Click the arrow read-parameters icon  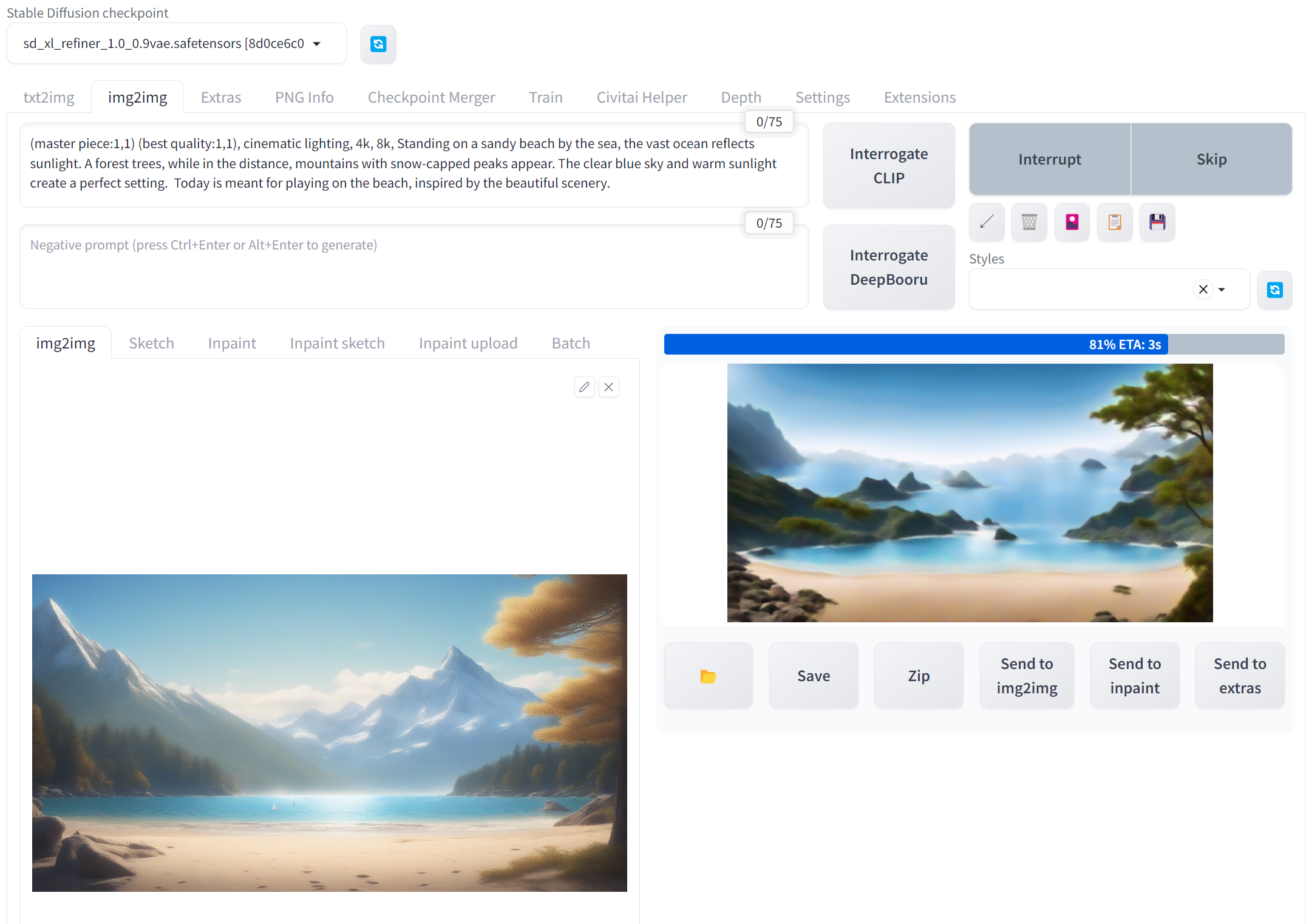(x=987, y=222)
